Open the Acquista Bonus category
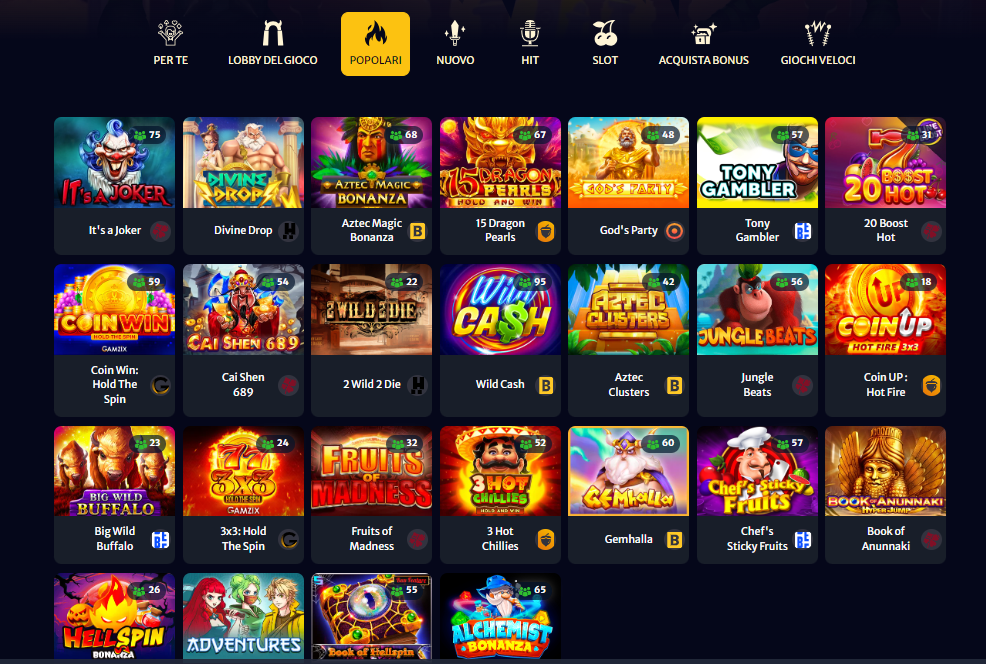This screenshot has height=664, width=986. pyautogui.click(x=704, y=43)
